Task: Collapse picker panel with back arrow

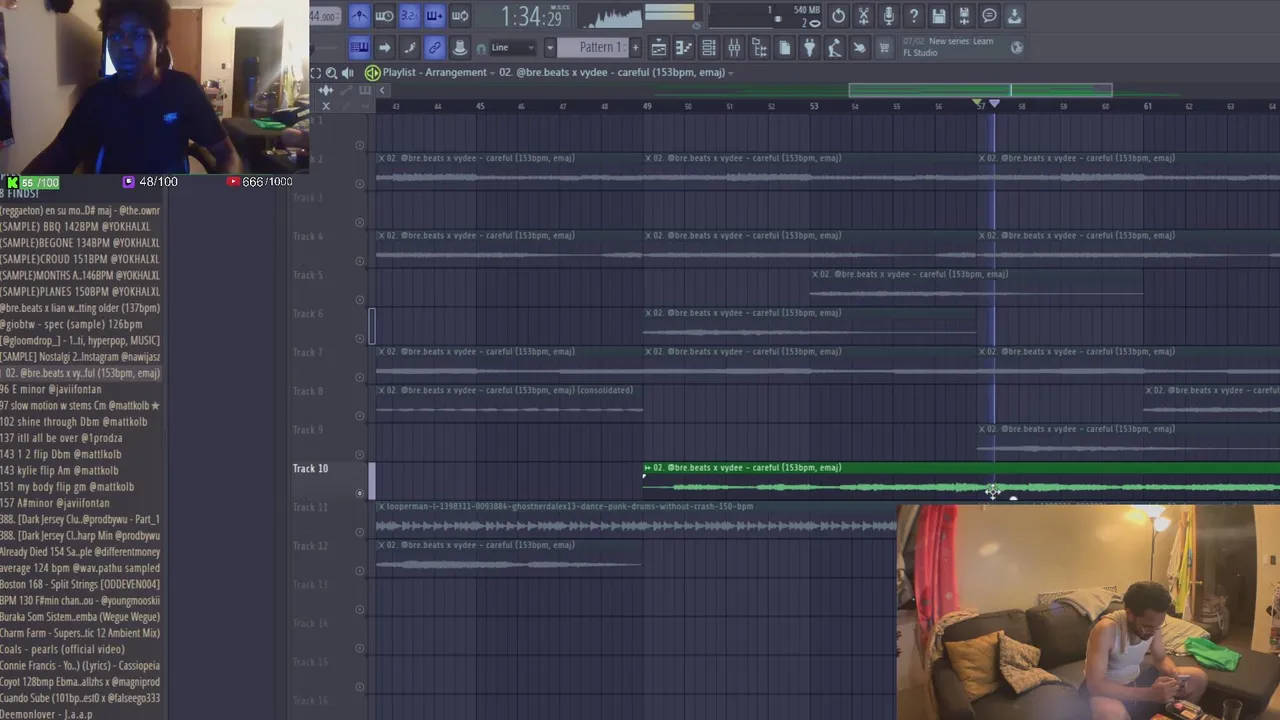Action: tap(382, 91)
